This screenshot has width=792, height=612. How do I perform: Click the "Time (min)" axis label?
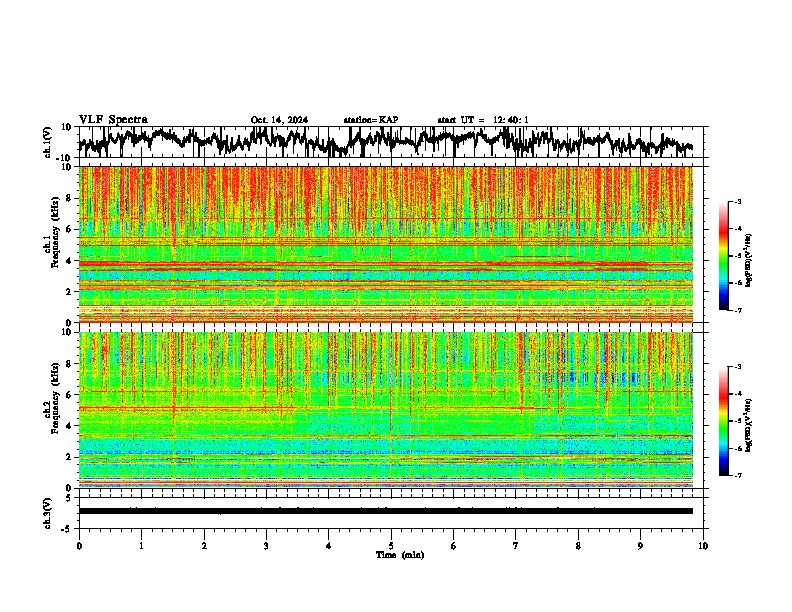coord(400,555)
